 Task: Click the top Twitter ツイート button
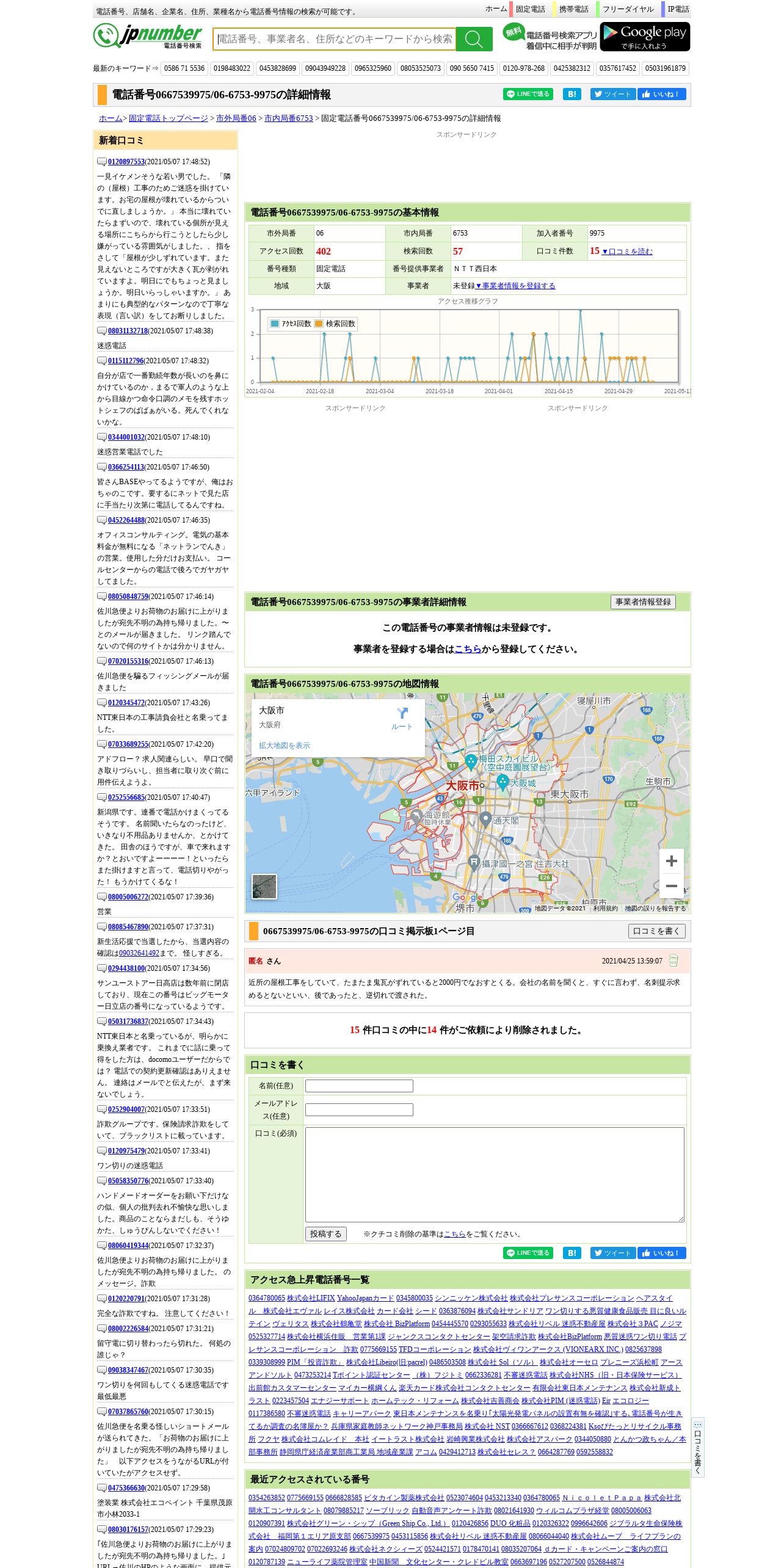tap(613, 94)
